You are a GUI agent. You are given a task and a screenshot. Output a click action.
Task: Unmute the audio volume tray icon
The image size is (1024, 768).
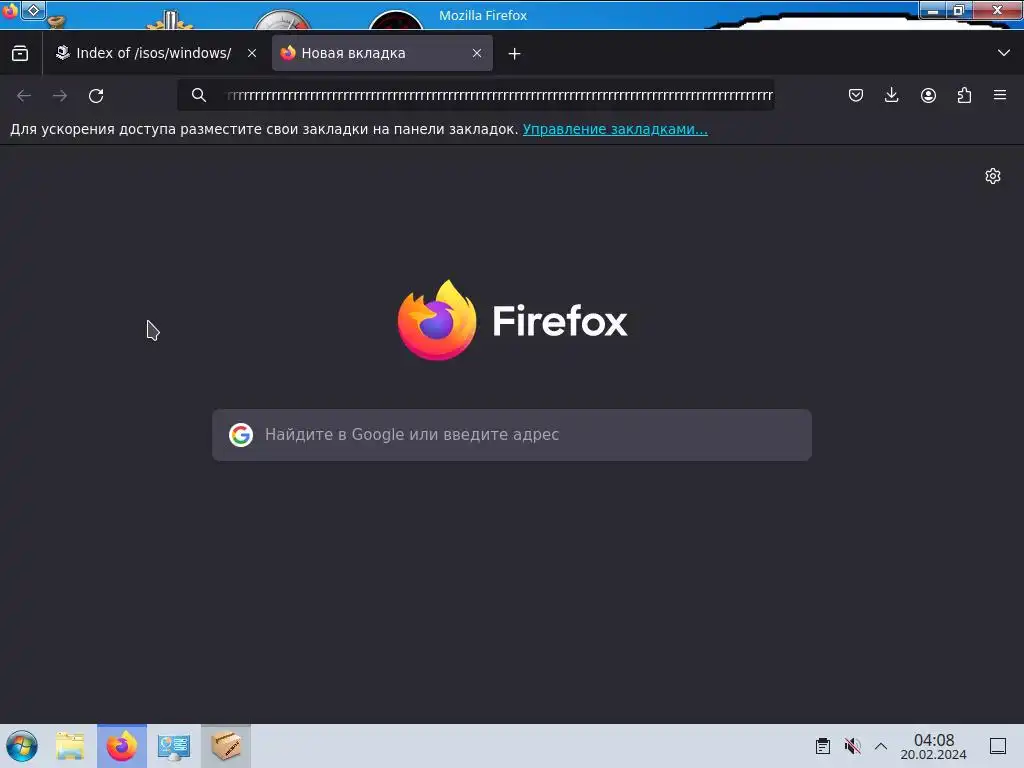pos(852,746)
